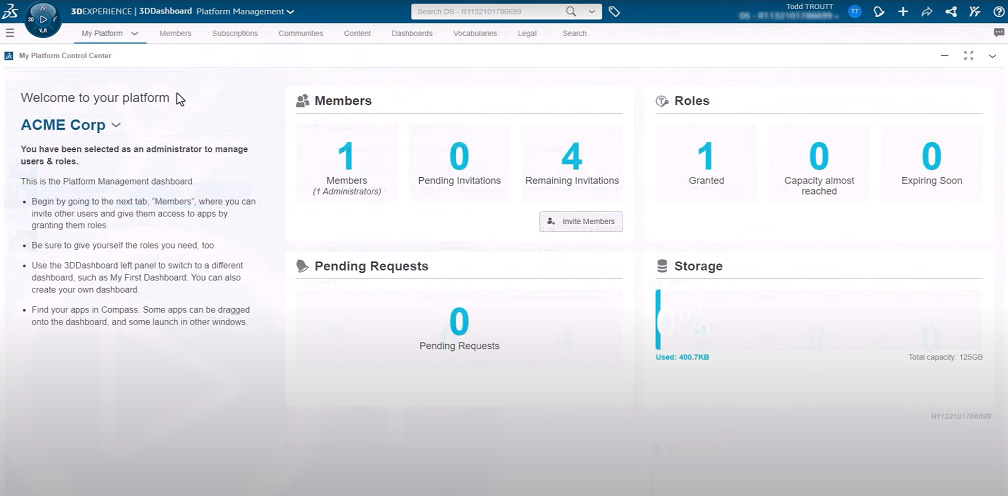Screen dimensions: 1008x496
Task: Open the Legal tab
Action: 527,33
